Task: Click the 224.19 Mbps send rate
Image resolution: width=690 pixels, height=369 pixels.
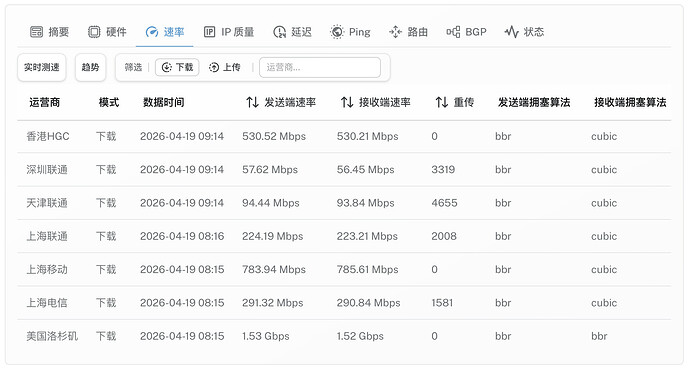Action: [272, 236]
